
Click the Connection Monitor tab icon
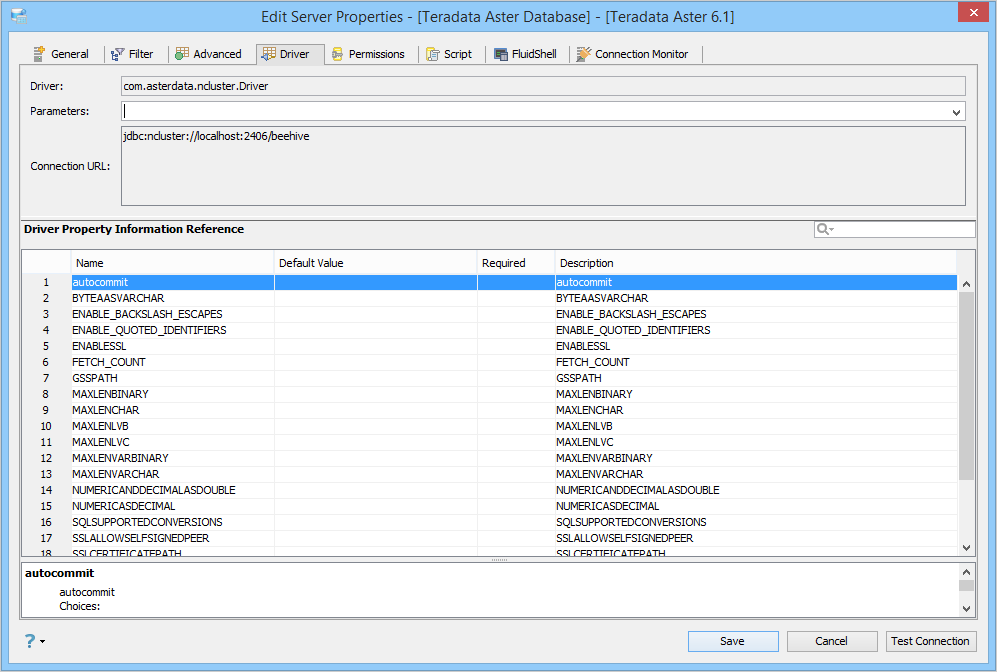click(x=584, y=55)
